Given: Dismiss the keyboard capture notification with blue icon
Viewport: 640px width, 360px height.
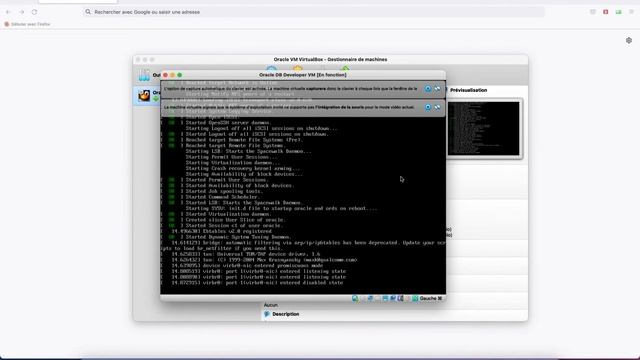Looking at the screenshot, I should click(428, 89).
